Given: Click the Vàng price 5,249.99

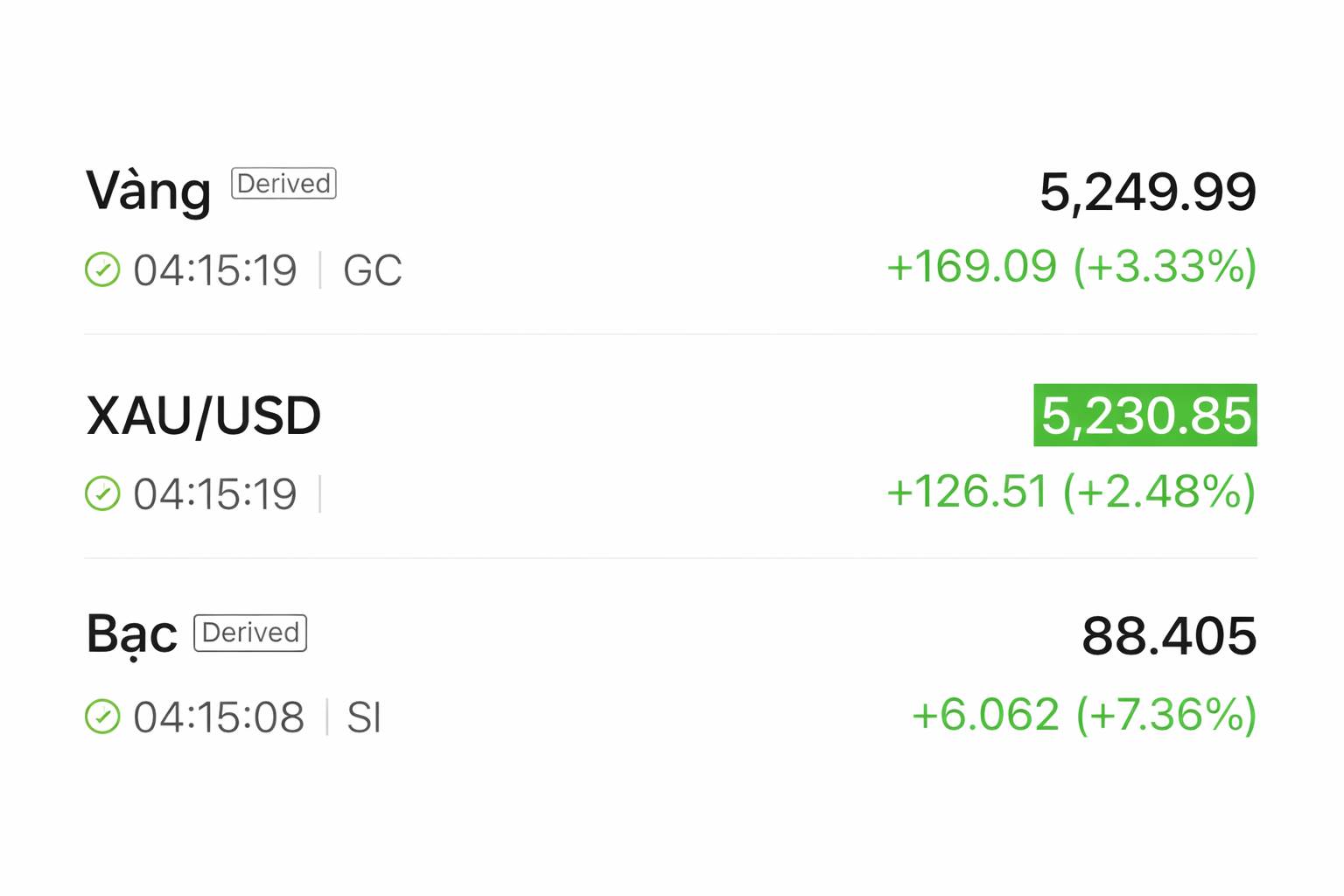Looking at the screenshot, I should point(1147,192).
